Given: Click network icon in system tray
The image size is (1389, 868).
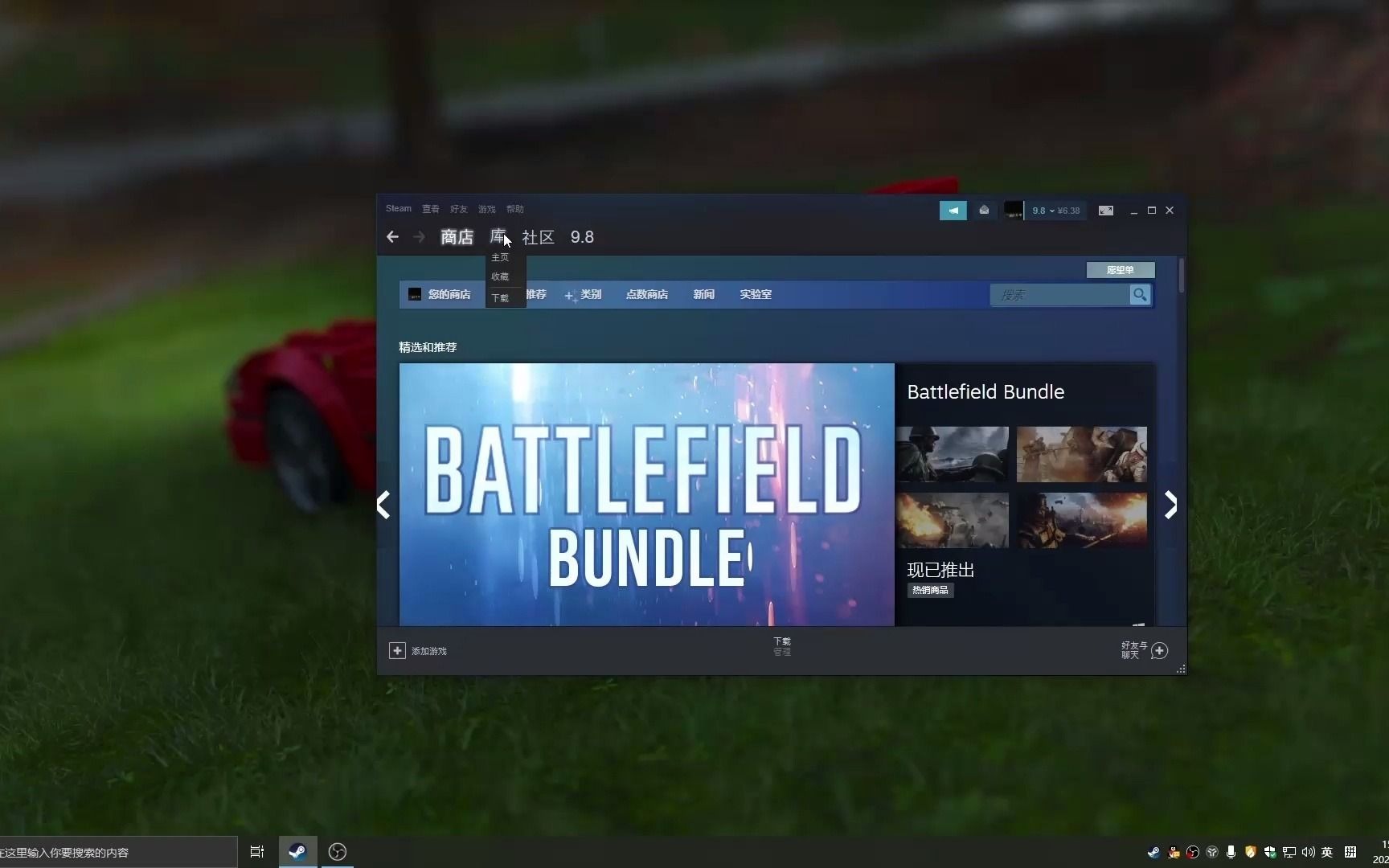Looking at the screenshot, I should [x=1289, y=852].
